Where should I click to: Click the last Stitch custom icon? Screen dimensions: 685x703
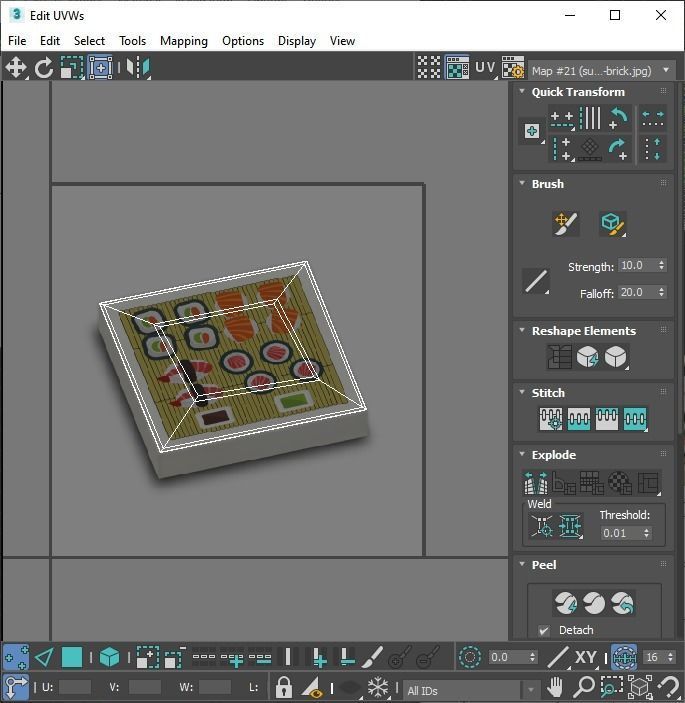(635, 419)
